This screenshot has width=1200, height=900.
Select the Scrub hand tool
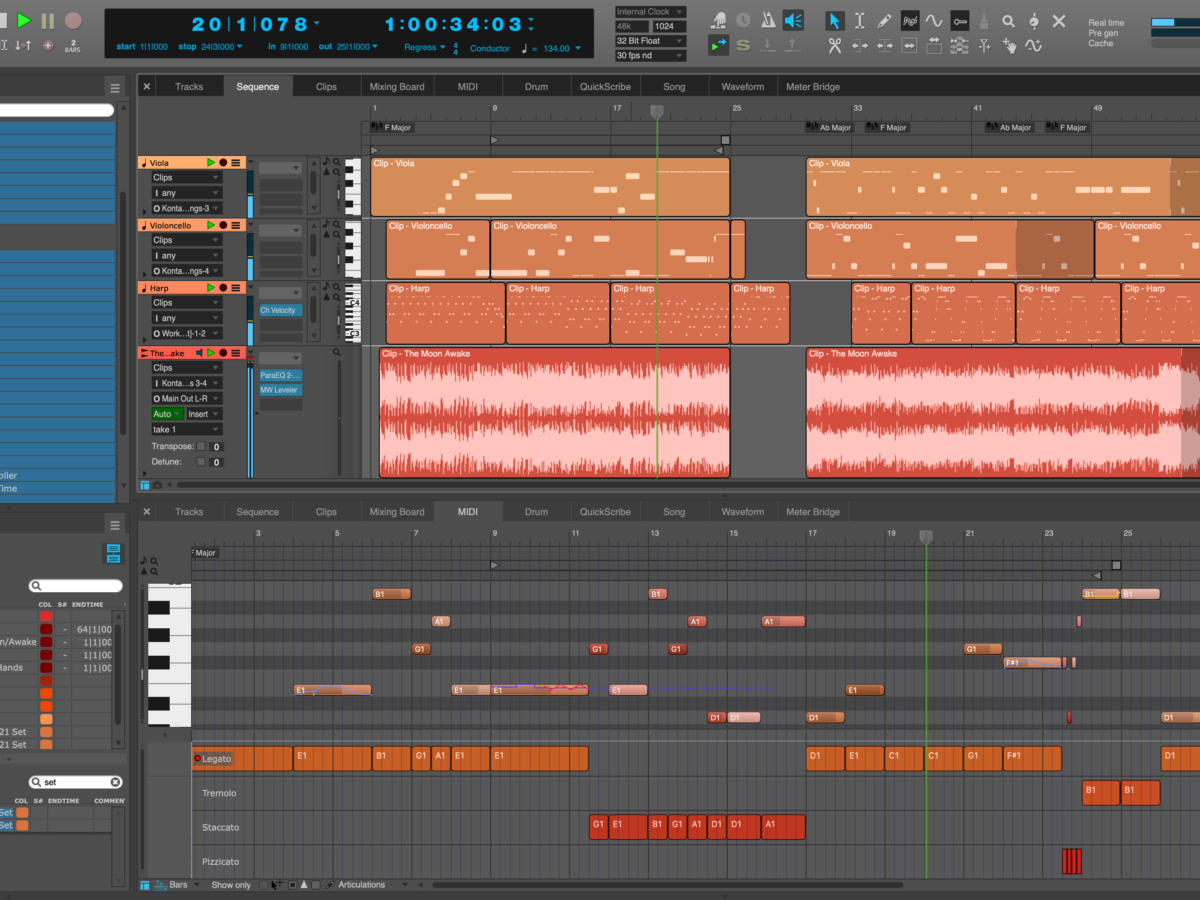coord(1009,46)
